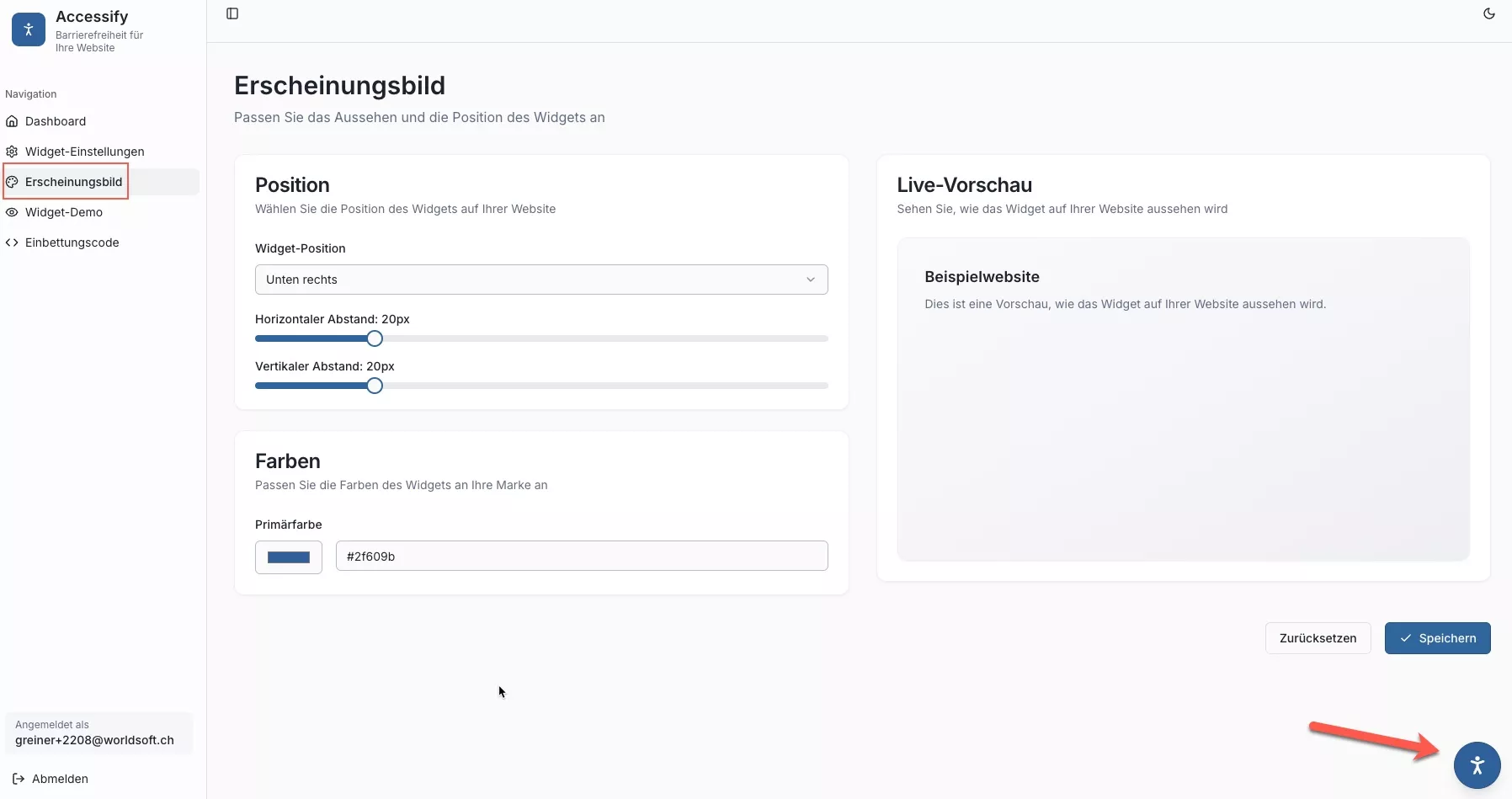Go to Einbettungscode page
Viewport: 1512px width, 799px height.
72,242
